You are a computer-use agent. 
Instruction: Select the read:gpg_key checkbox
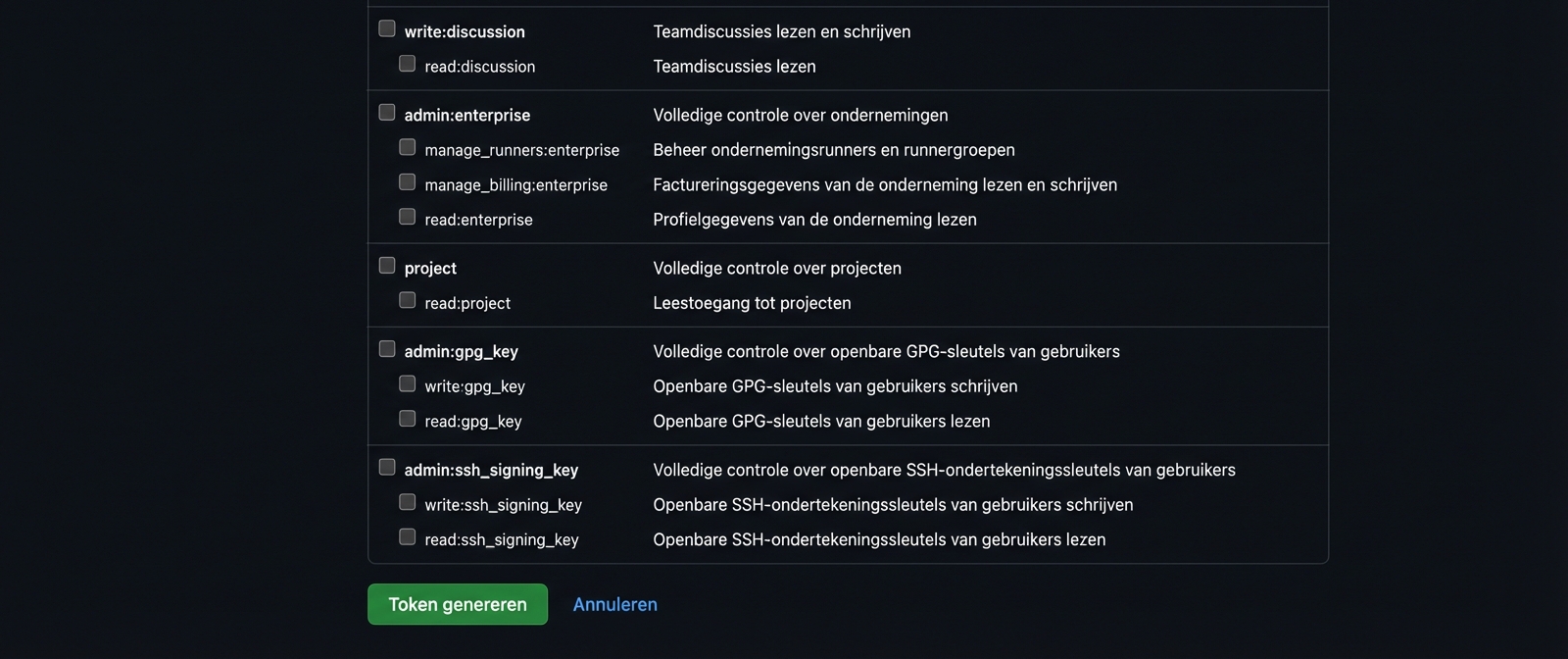click(408, 419)
